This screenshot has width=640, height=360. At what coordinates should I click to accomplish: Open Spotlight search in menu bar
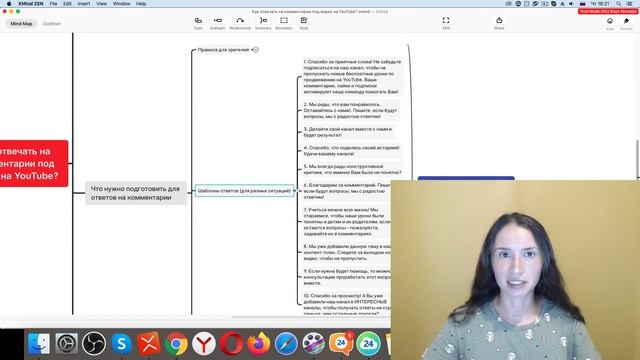(x=619, y=4)
